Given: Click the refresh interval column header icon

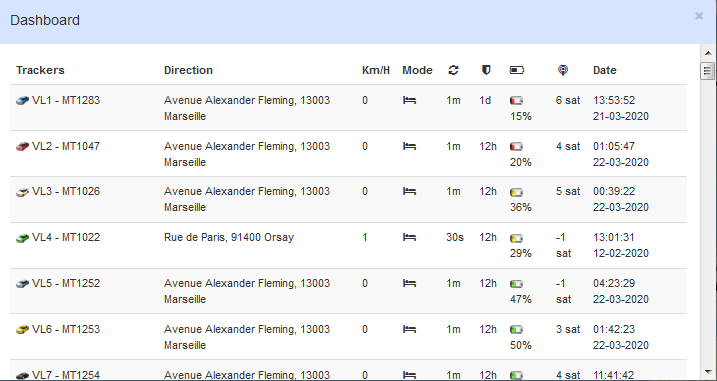Looking at the screenshot, I should click(x=453, y=70).
